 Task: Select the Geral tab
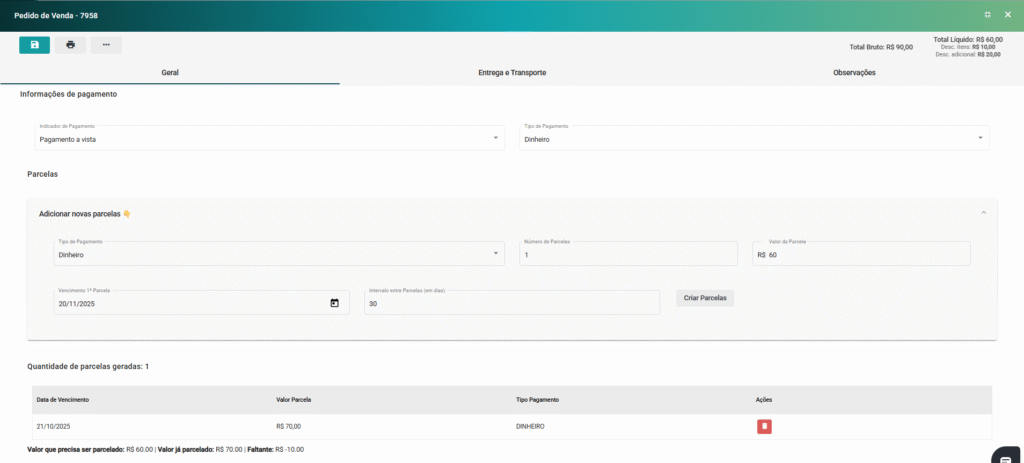tap(170, 73)
